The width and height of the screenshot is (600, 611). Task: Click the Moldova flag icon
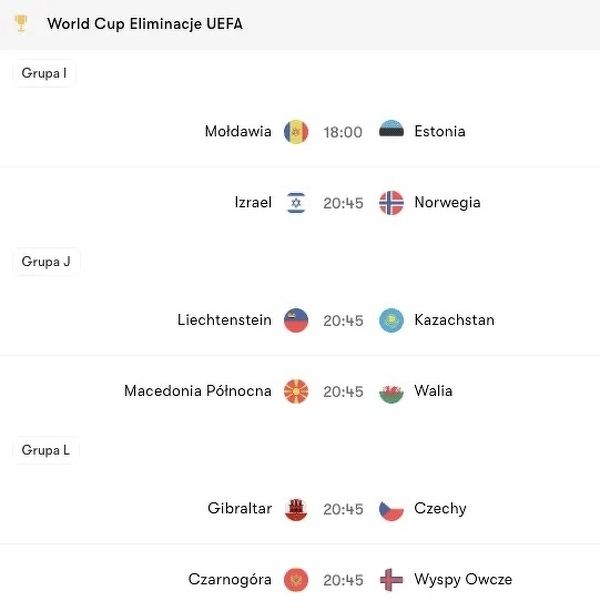(296, 132)
